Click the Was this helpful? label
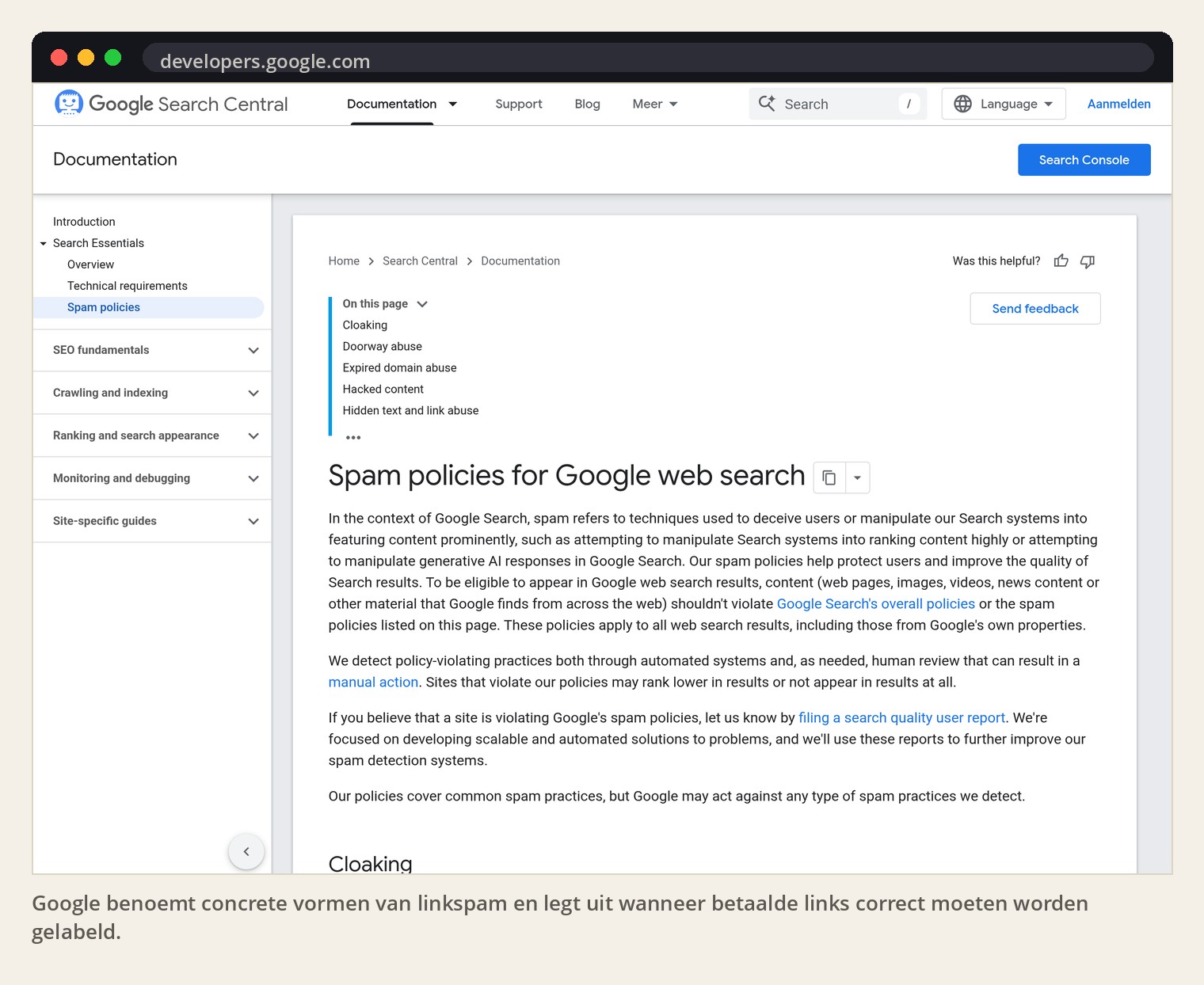Viewport: 1204px width, 985px height. point(996,261)
